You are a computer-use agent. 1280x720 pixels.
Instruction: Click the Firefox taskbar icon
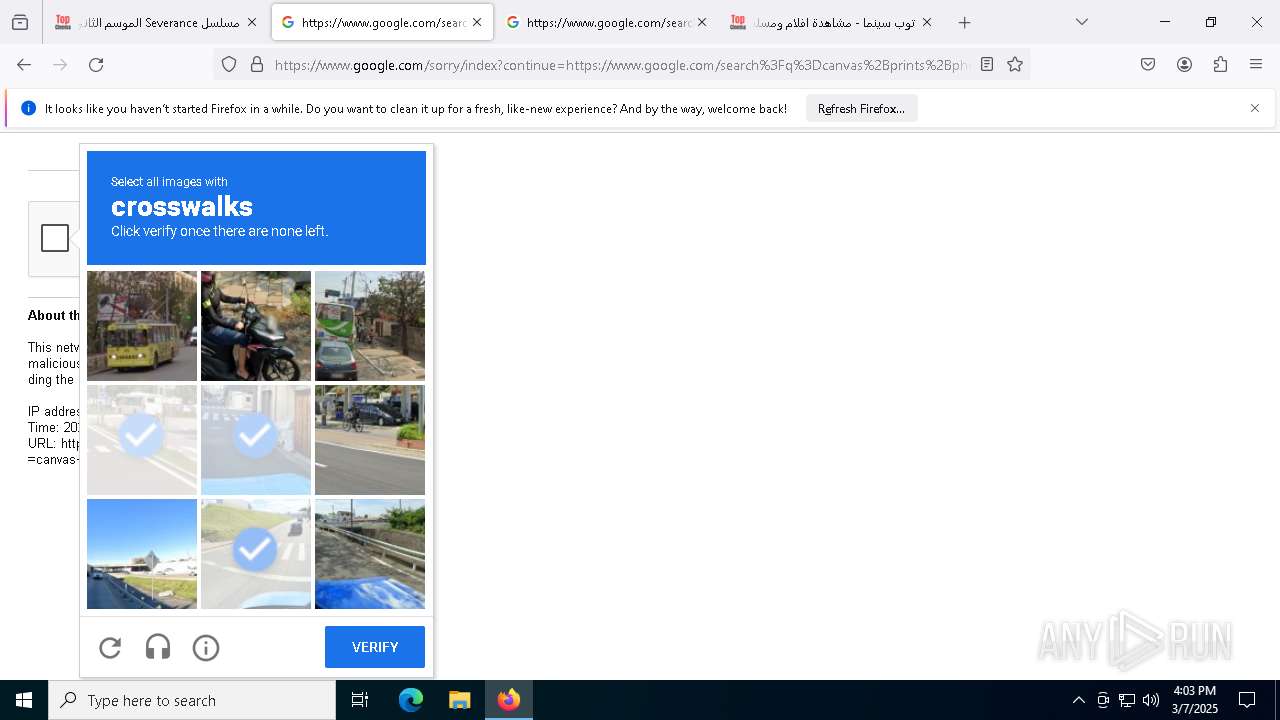pos(509,700)
